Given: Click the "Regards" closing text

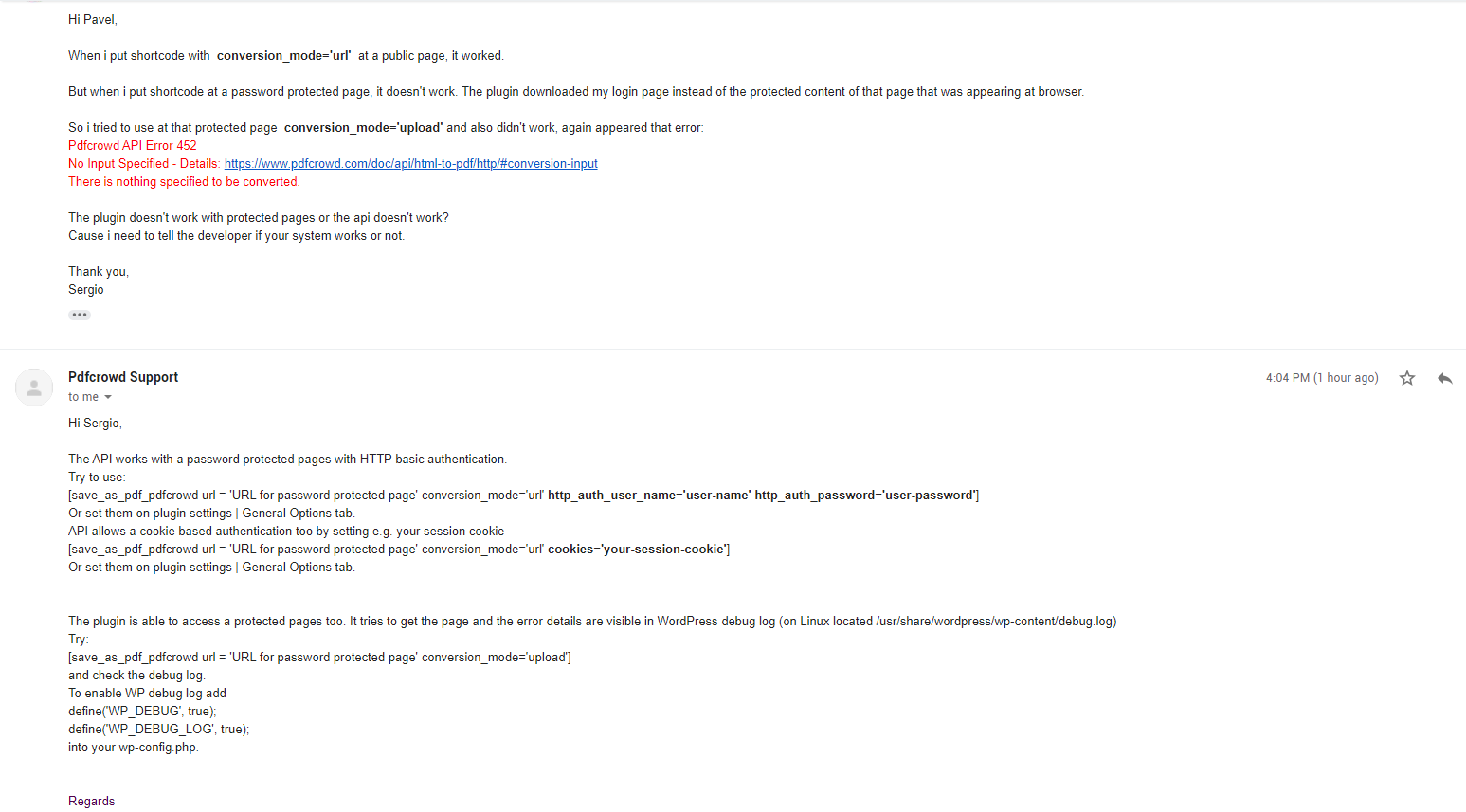Looking at the screenshot, I should (92, 802).
